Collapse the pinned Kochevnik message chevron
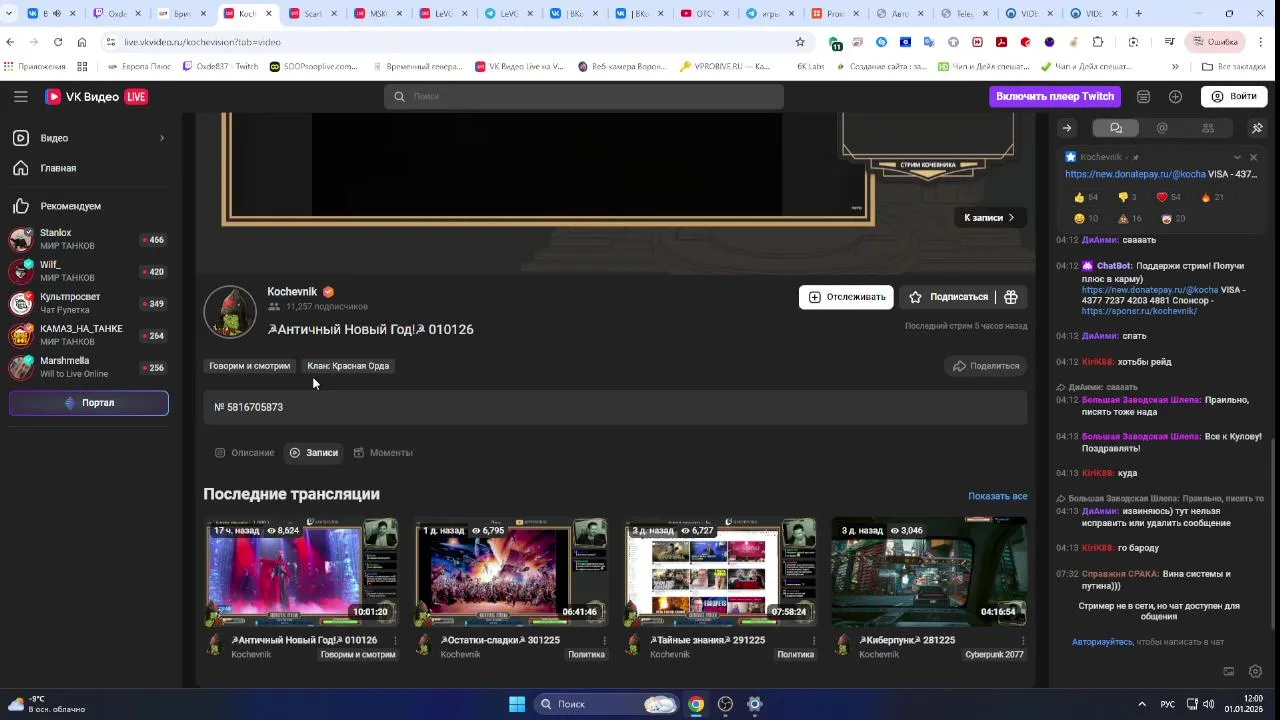Image resolution: width=1280 pixels, height=720 pixels. 1237,157
